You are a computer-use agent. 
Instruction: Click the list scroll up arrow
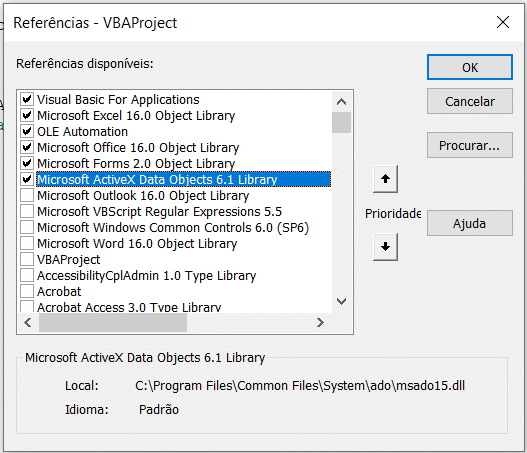click(x=341, y=101)
